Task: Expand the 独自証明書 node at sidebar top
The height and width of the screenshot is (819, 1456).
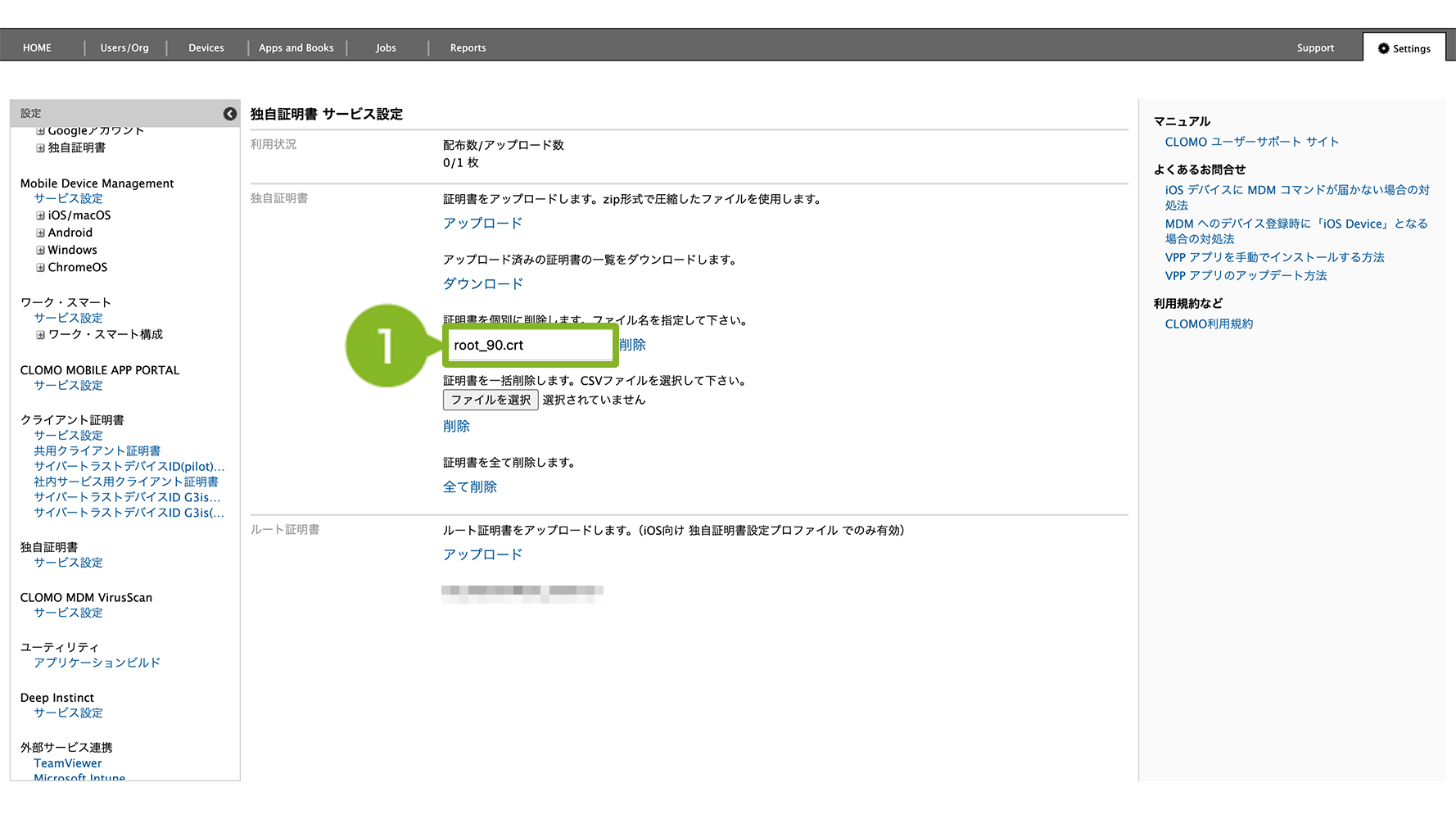Action: tap(40, 148)
